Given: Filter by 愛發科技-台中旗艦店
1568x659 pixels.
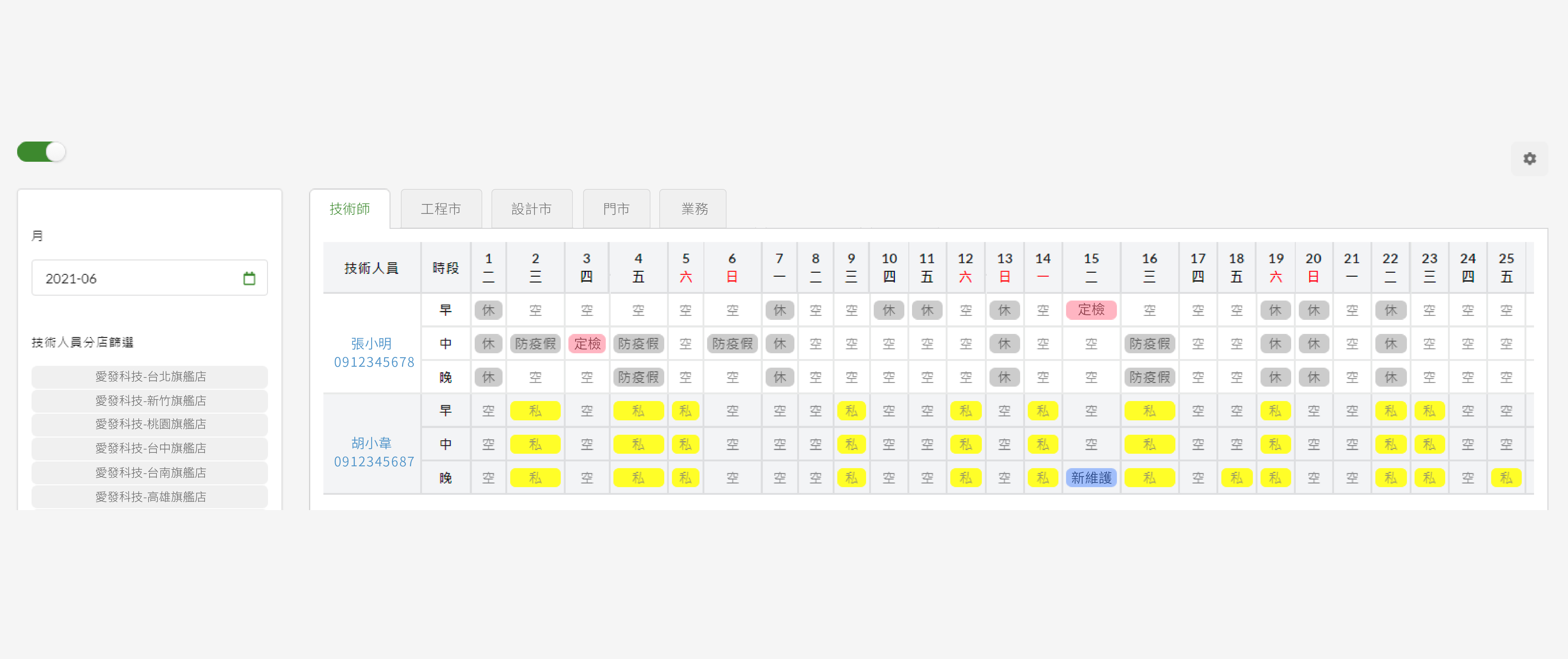Looking at the screenshot, I should tap(150, 448).
